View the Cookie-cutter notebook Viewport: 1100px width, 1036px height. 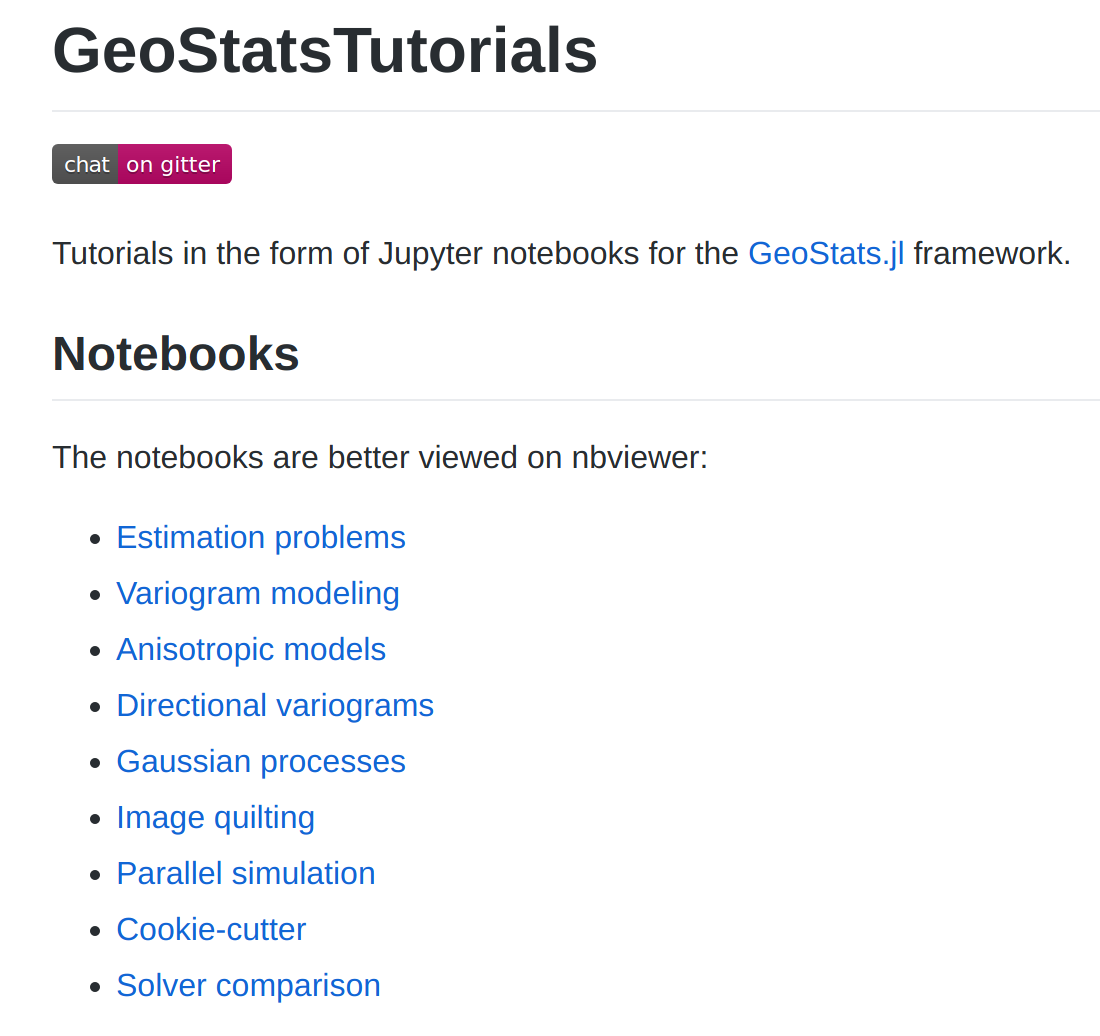click(x=211, y=930)
